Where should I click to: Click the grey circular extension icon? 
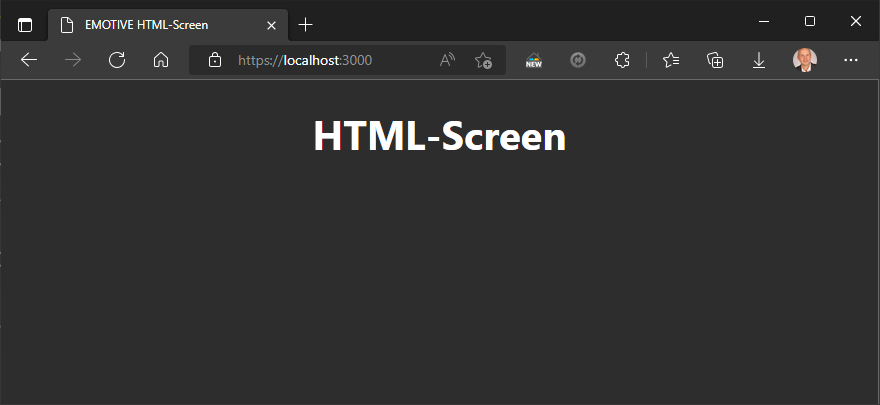click(578, 60)
